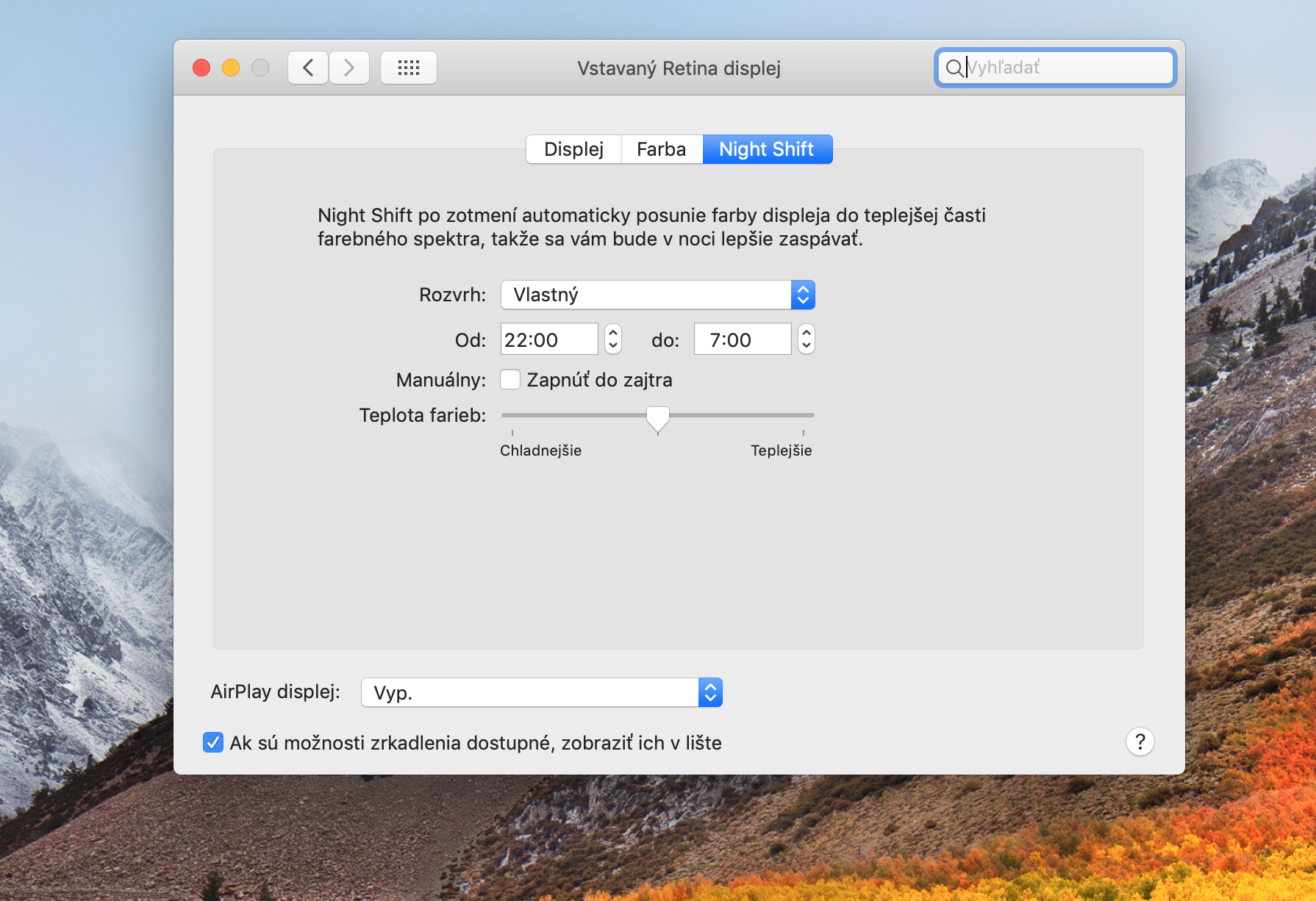Close the display preferences window
This screenshot has height=901, width=1316.
201,68
